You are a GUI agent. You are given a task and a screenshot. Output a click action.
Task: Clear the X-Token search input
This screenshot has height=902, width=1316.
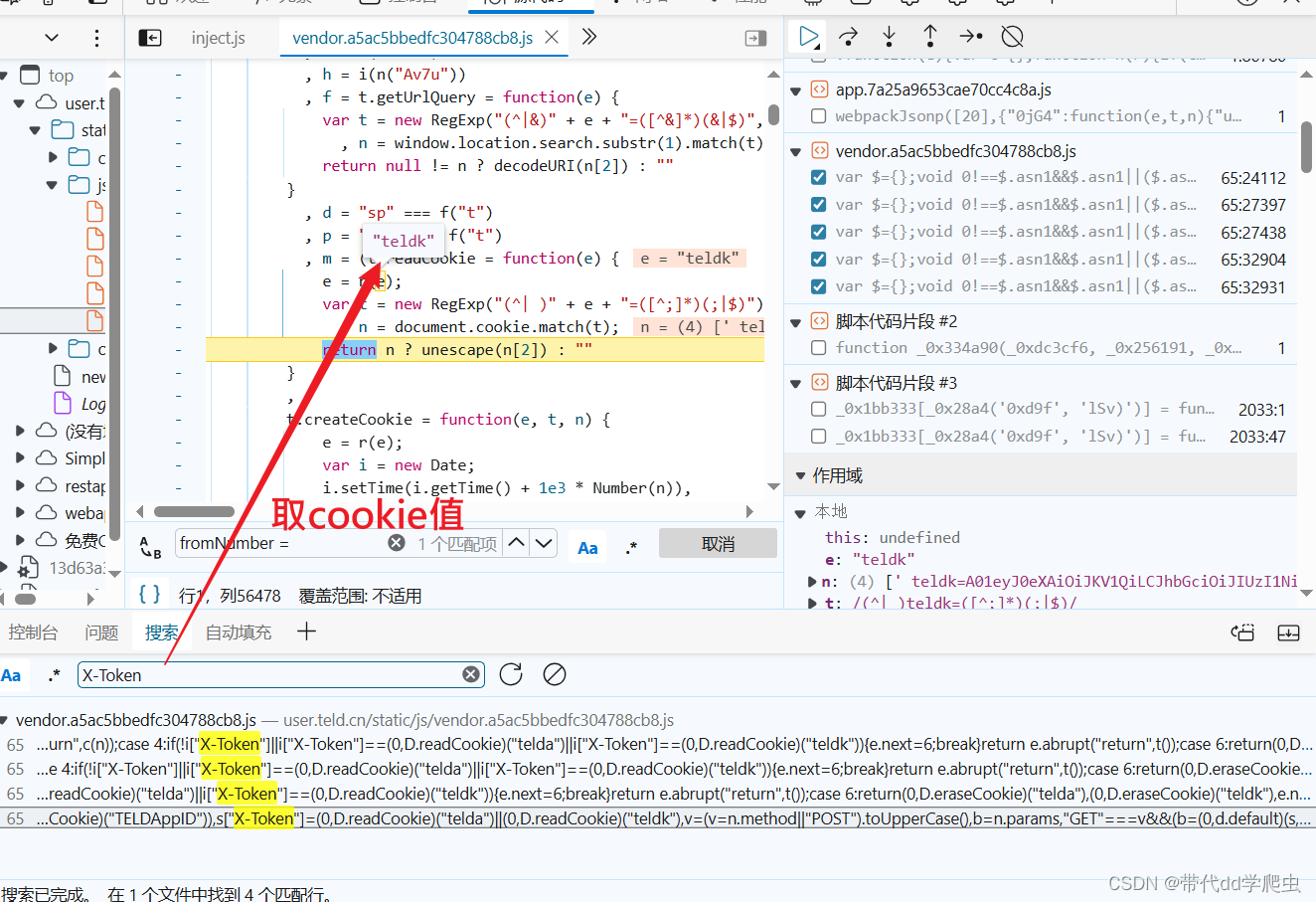[471, 675]
